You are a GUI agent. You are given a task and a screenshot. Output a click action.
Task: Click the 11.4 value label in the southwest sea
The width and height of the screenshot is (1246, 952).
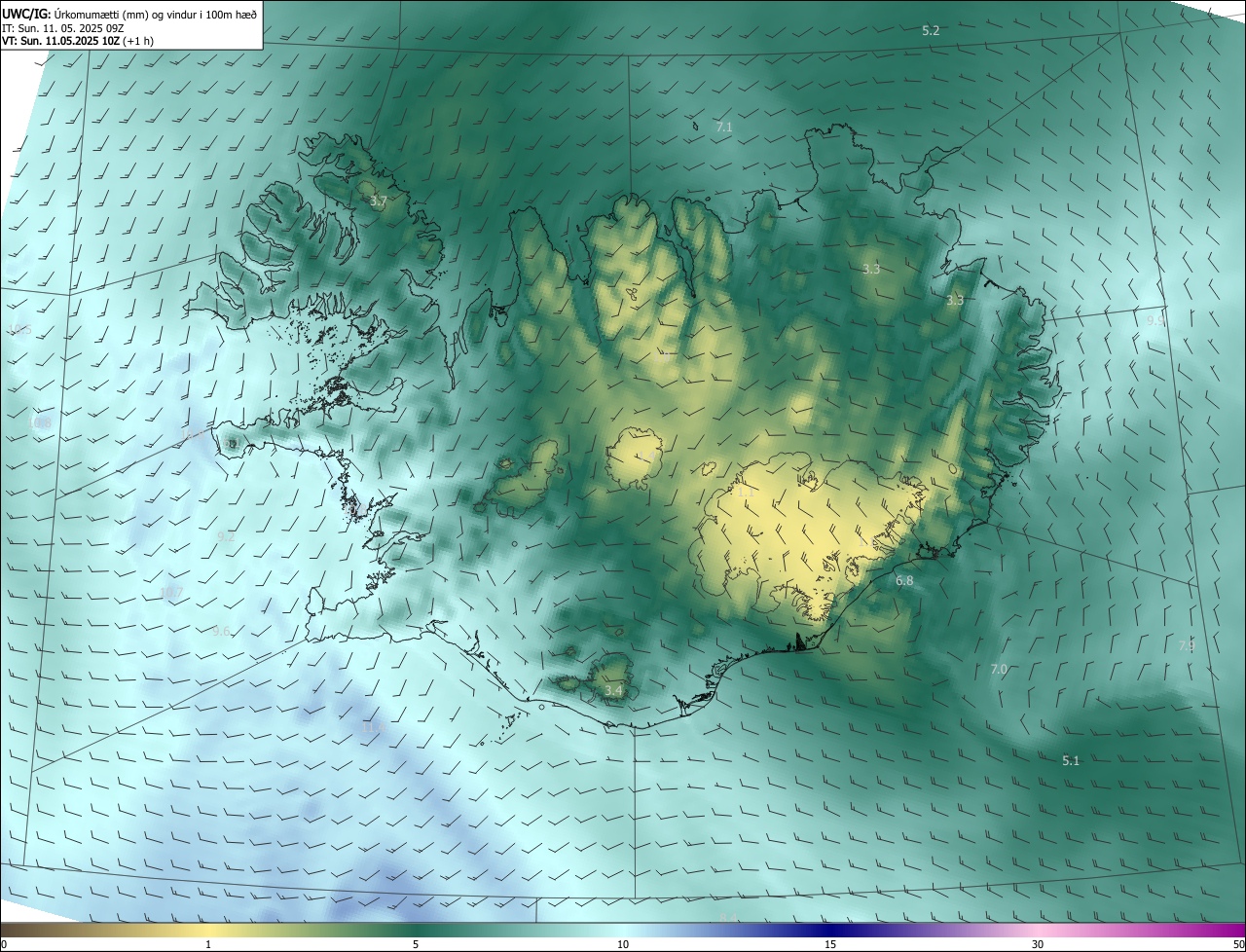(x=374, y=727)
